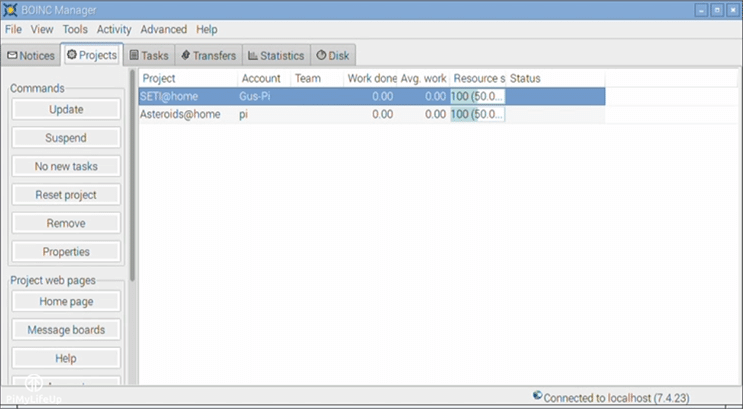Viewport: 743px width, 409px height.
Task: Close the BOINC Manager window
Action: [x=733, y=10]
